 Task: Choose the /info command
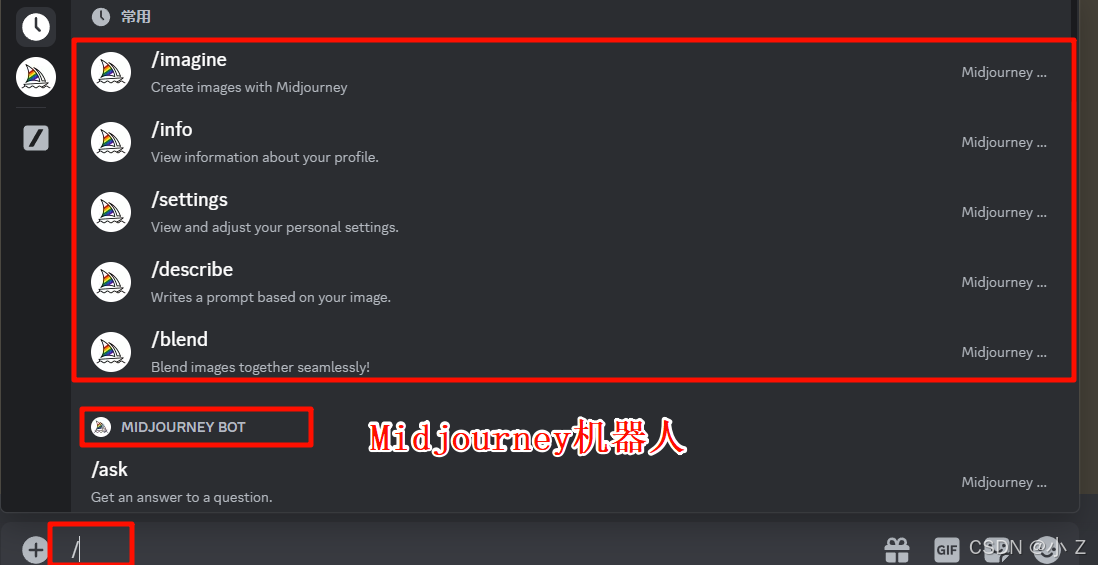[x=574, y=143]
